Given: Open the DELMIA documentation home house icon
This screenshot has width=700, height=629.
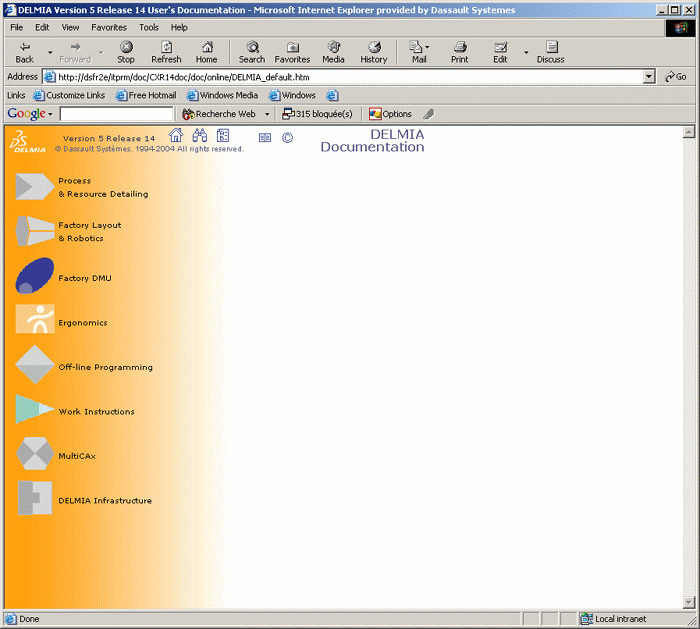Looking at the screenshot, I should (x=176, y=135).
